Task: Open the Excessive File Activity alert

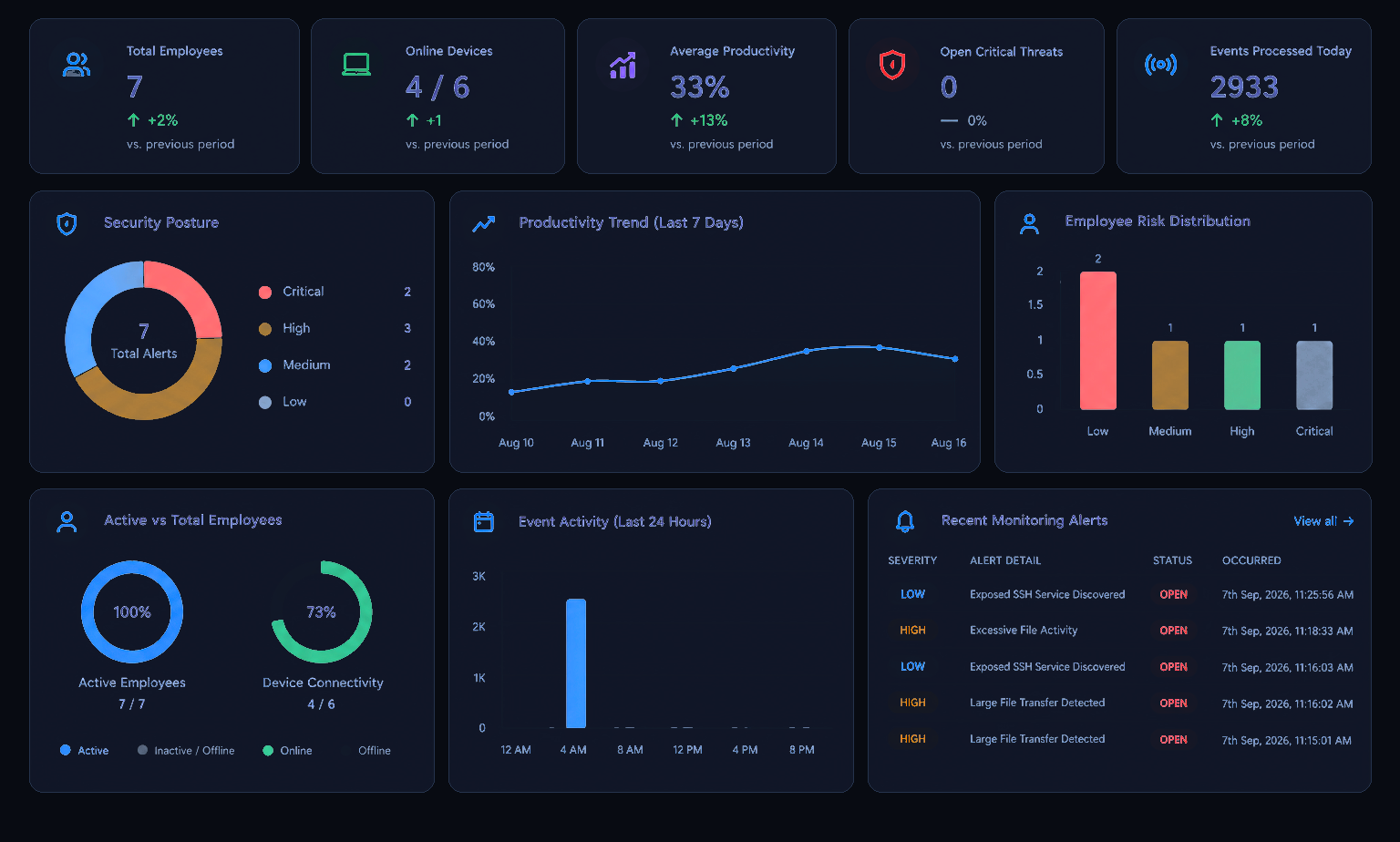Action: (x=1120, y=631)
